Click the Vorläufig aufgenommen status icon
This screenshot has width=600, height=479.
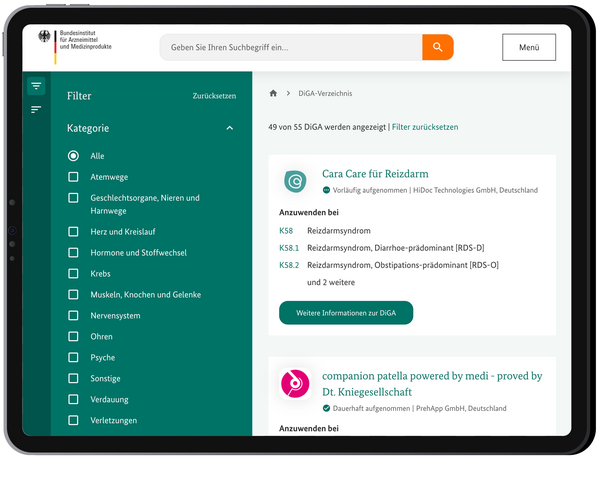[x=326, y=190]
